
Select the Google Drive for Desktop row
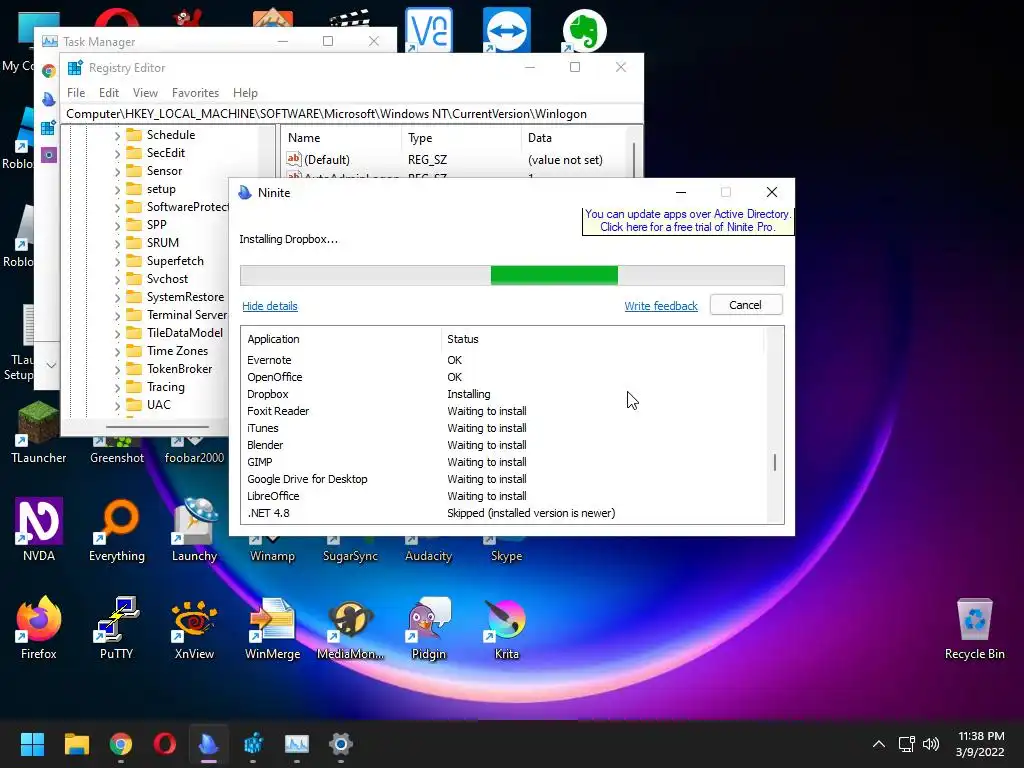(x=502, y=479)
